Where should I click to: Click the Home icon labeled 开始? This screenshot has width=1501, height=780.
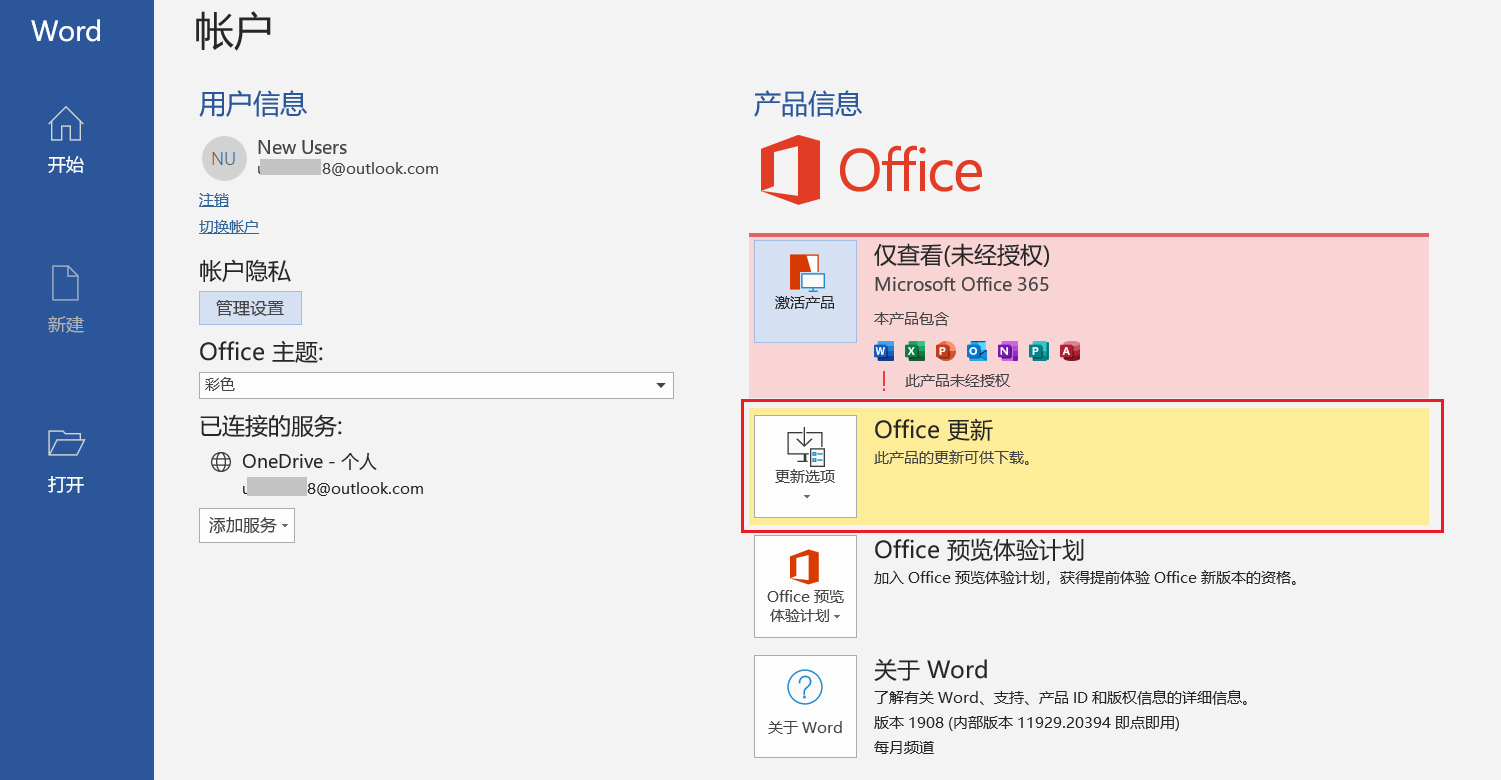tap(66, 139)
